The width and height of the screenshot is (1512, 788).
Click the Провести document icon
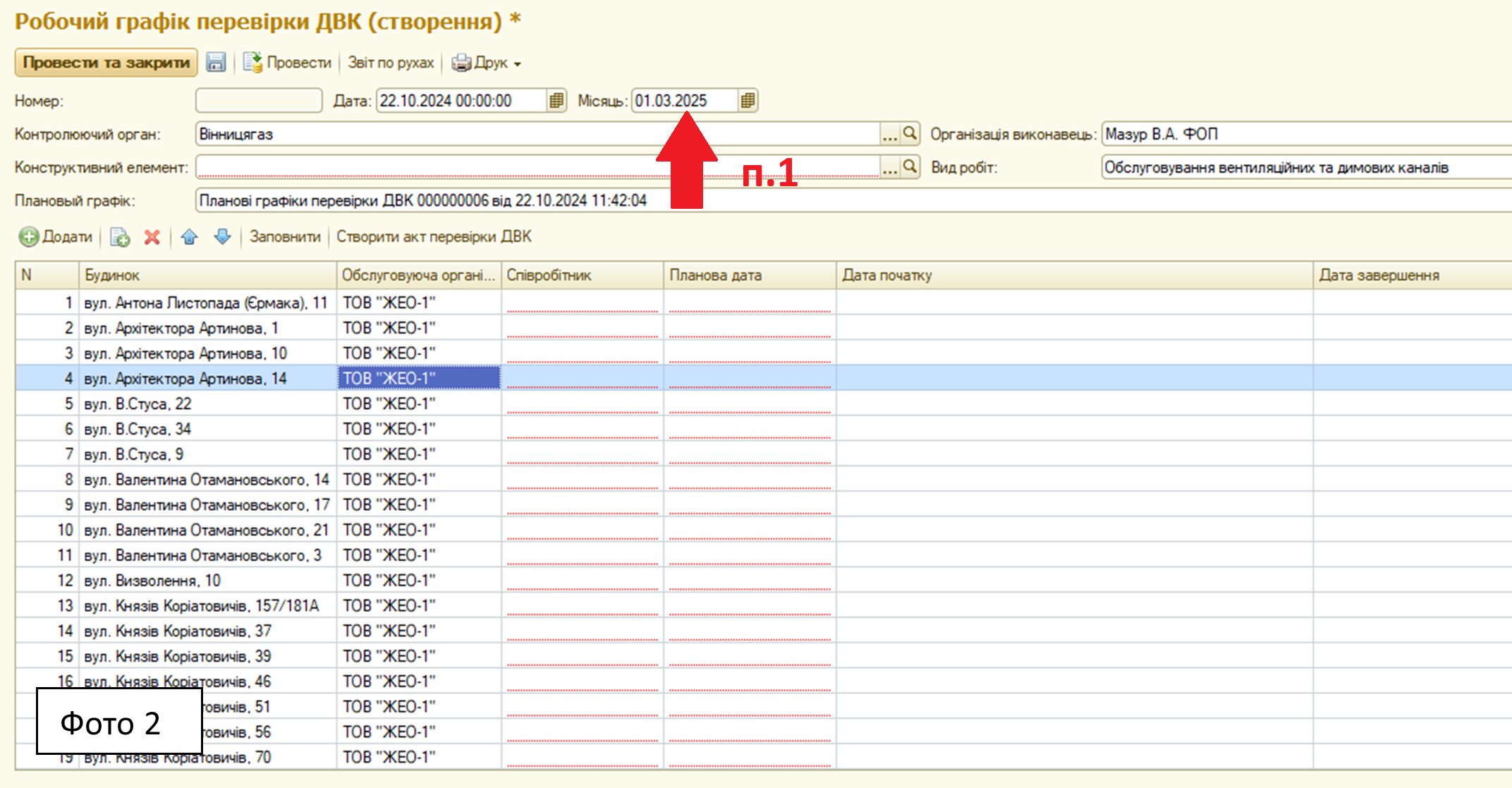(x=252, y=63)
